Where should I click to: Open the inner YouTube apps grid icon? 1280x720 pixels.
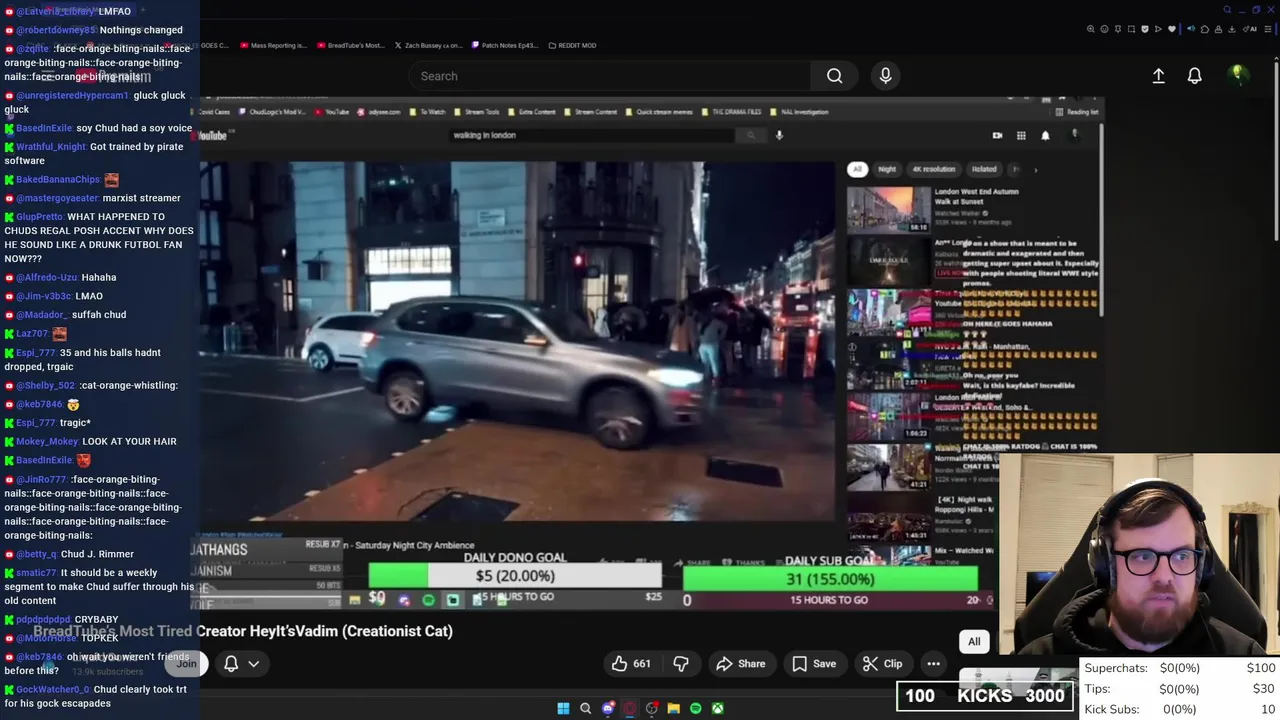pos(1021,135)
